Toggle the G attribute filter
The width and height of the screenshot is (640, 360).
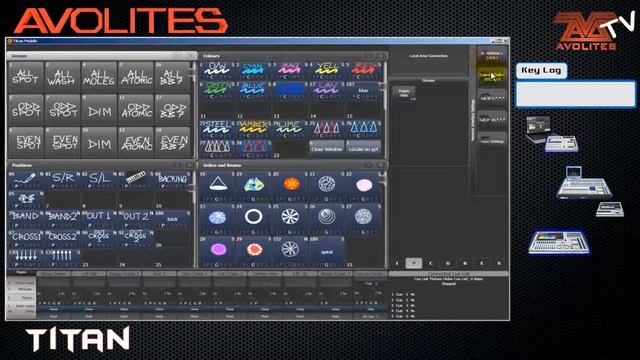[448, 263]
